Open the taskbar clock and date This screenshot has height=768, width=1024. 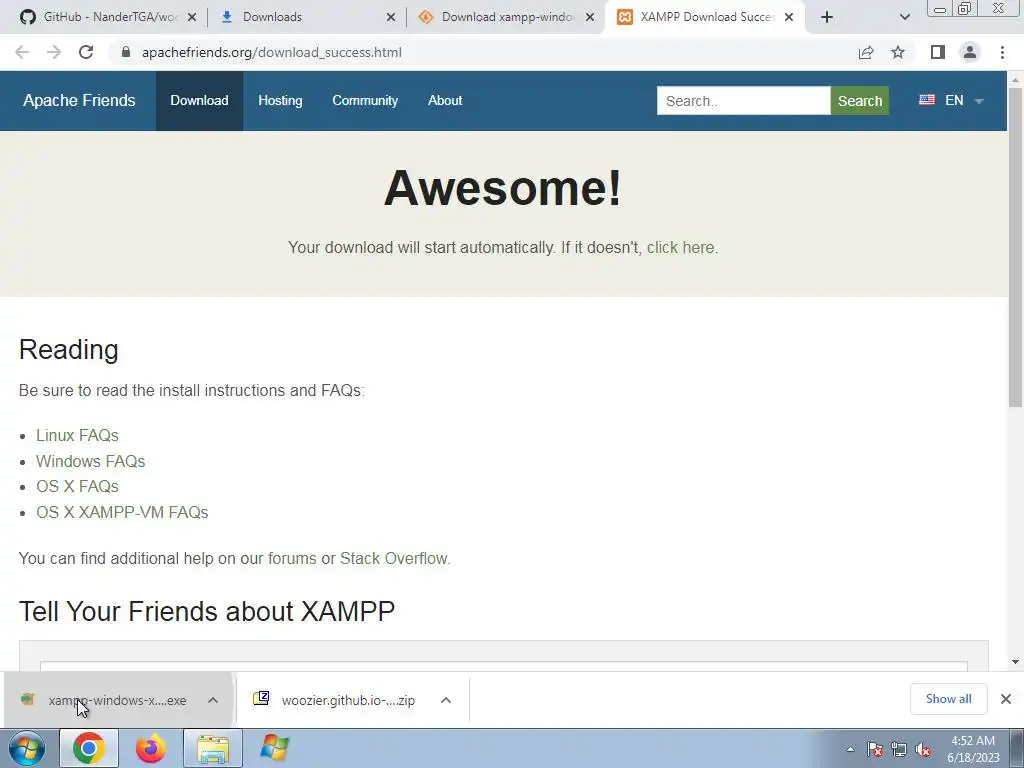[973, 749]
